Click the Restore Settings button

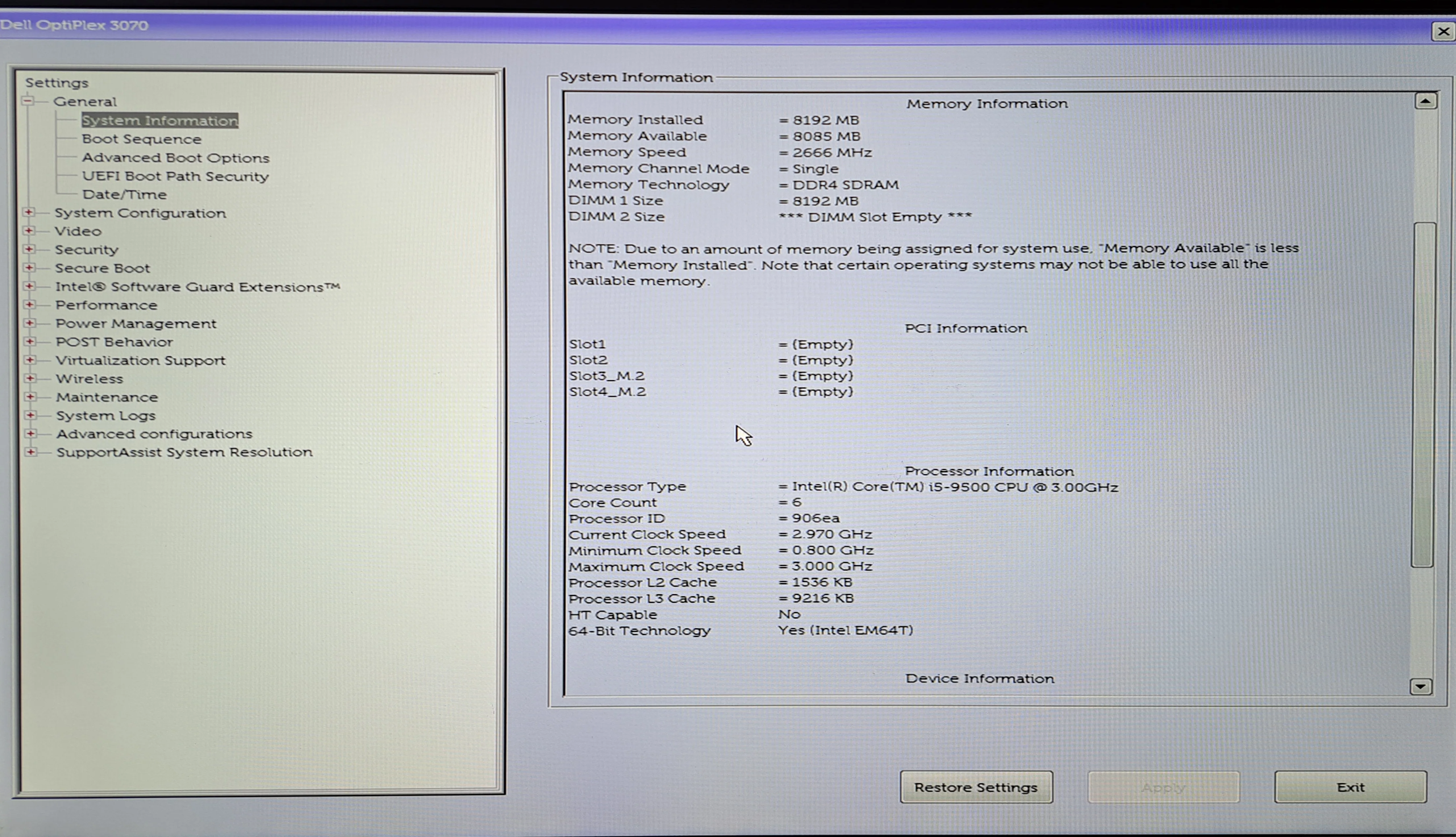pos(976,787)
